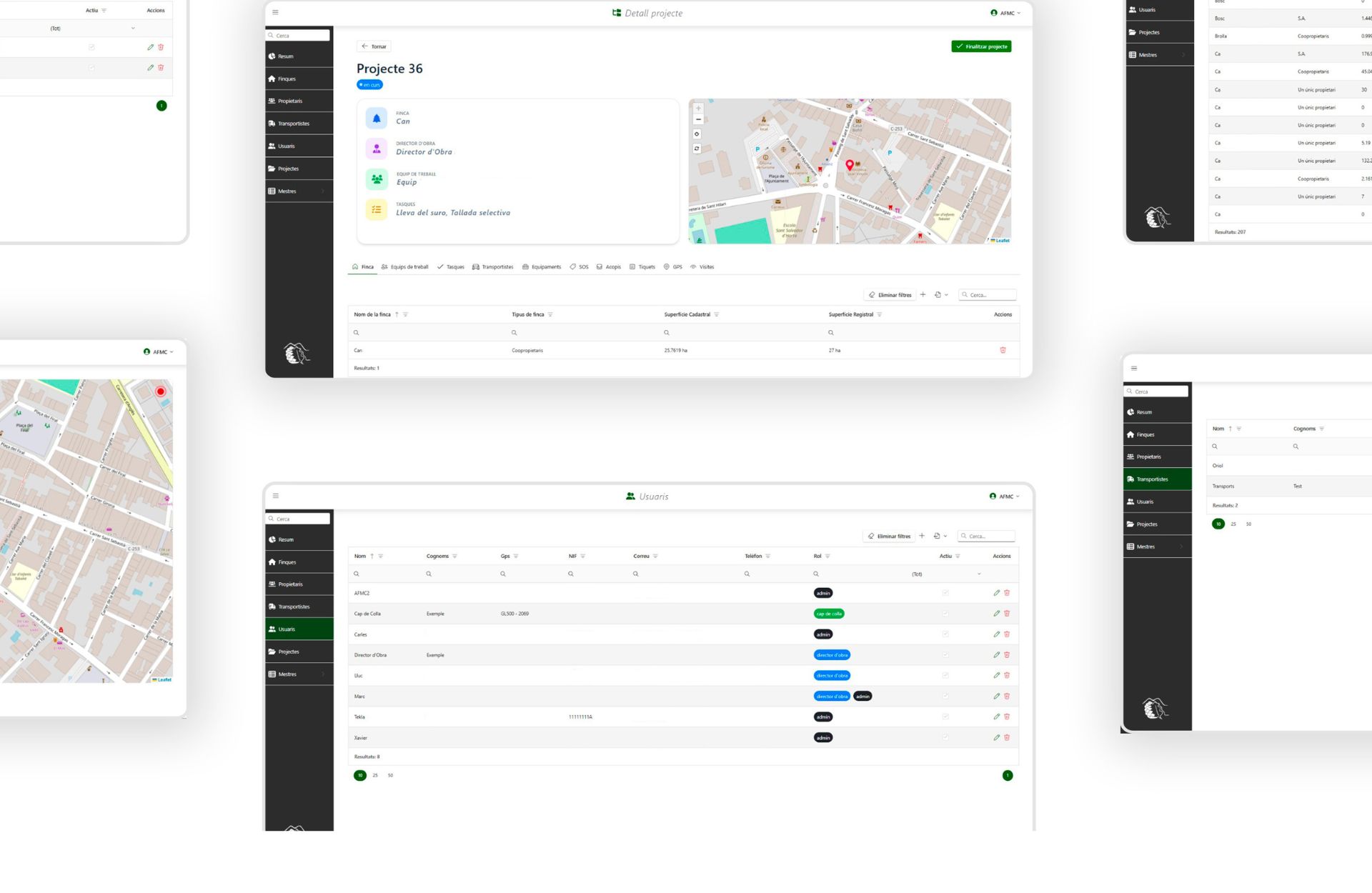Delete the Can finca row in project table
This screenshot has height=893, width=1372.
click(1003, 350)
